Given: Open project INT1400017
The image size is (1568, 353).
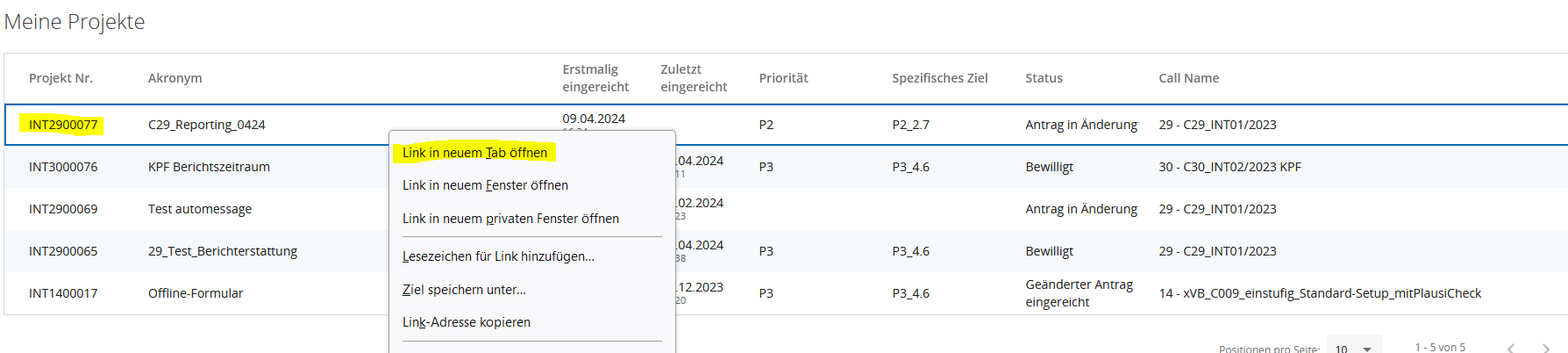Looking at the screenshot, I should [x=63, y=293].
